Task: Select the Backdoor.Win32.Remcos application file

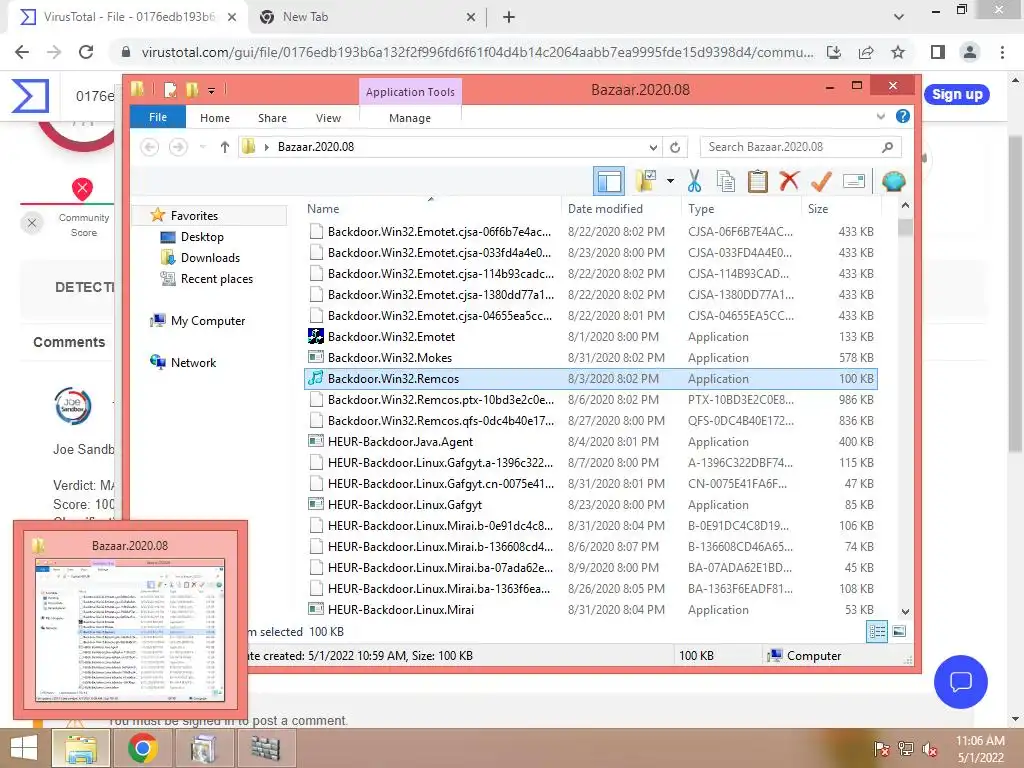Action: click(591, 379)
